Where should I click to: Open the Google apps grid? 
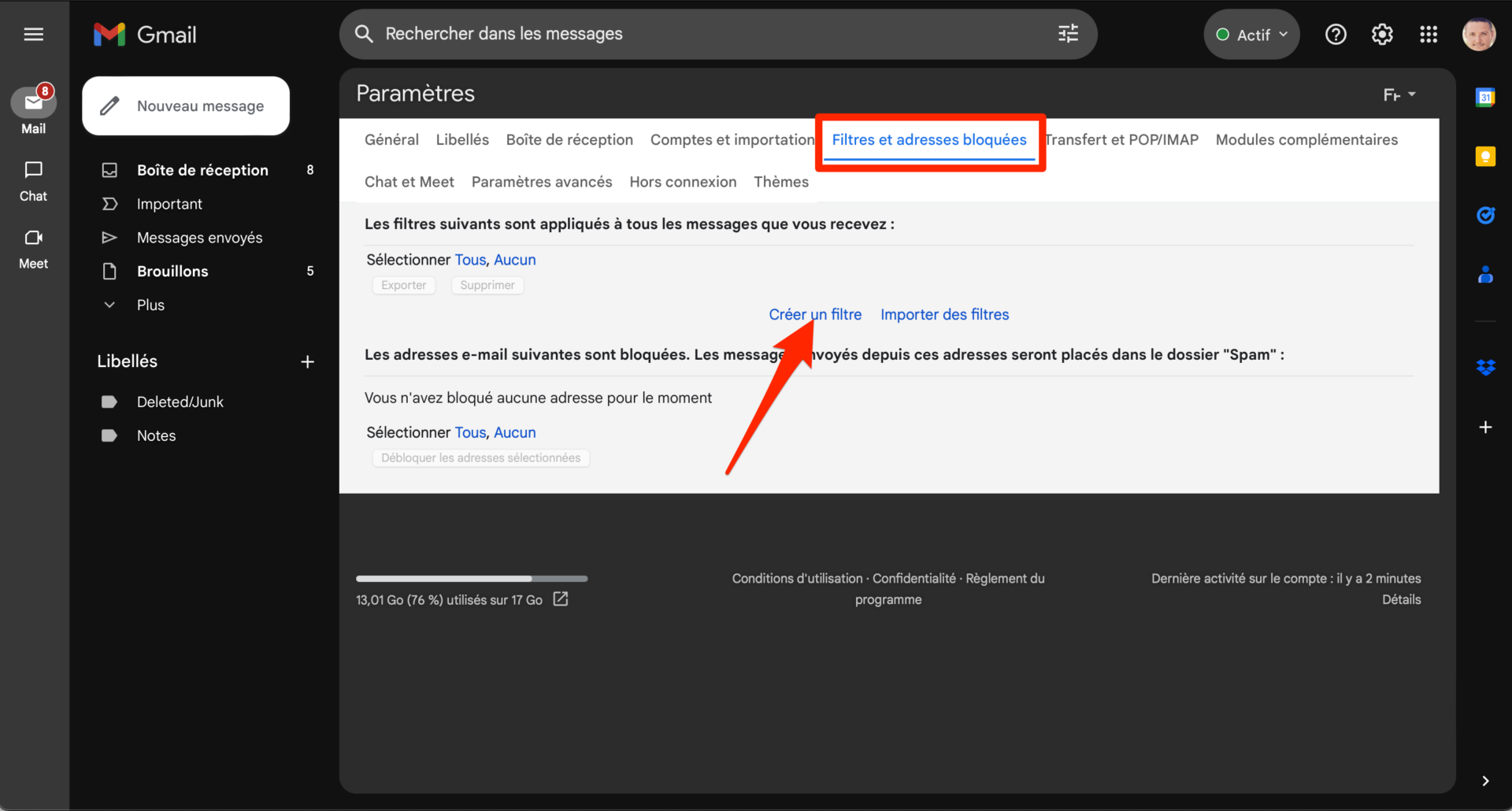coord(1429,35)
